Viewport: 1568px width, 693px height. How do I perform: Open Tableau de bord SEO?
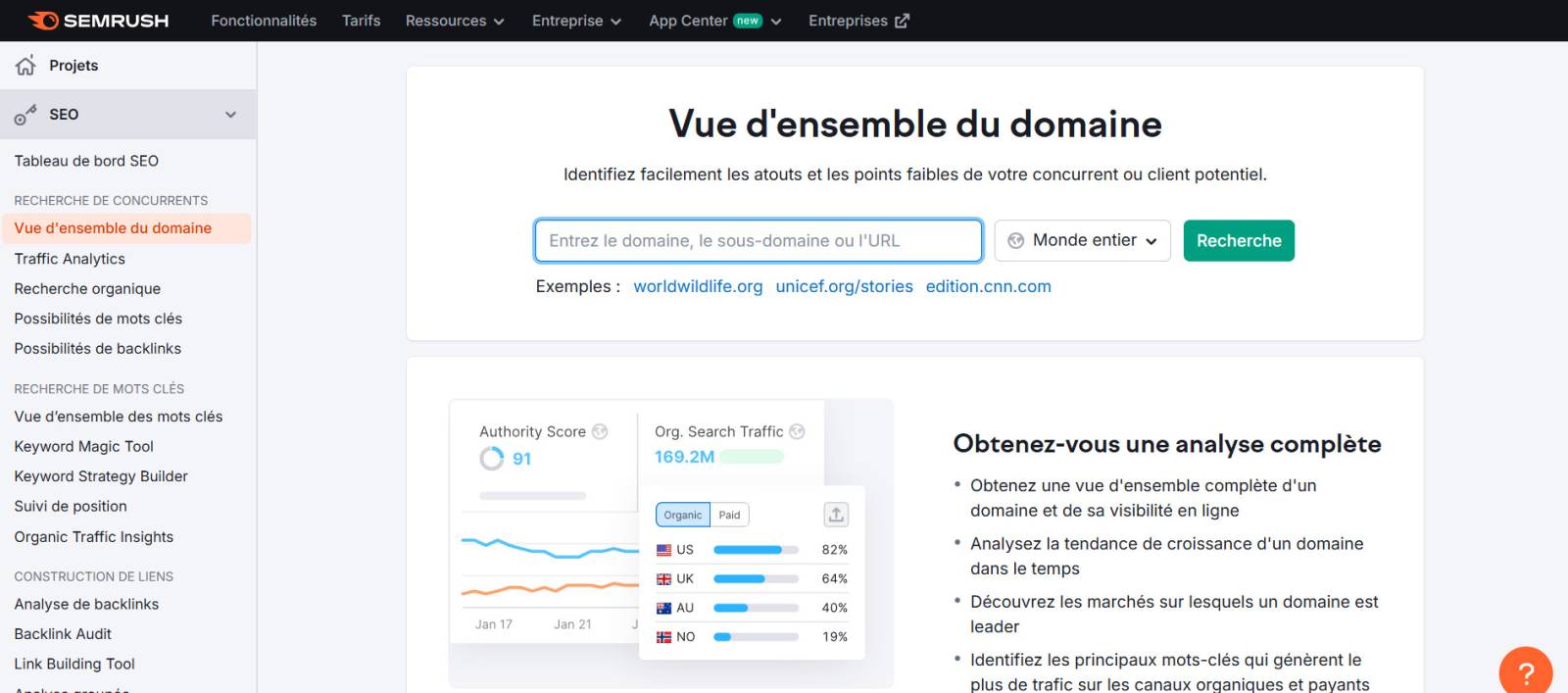pos(86,161)
